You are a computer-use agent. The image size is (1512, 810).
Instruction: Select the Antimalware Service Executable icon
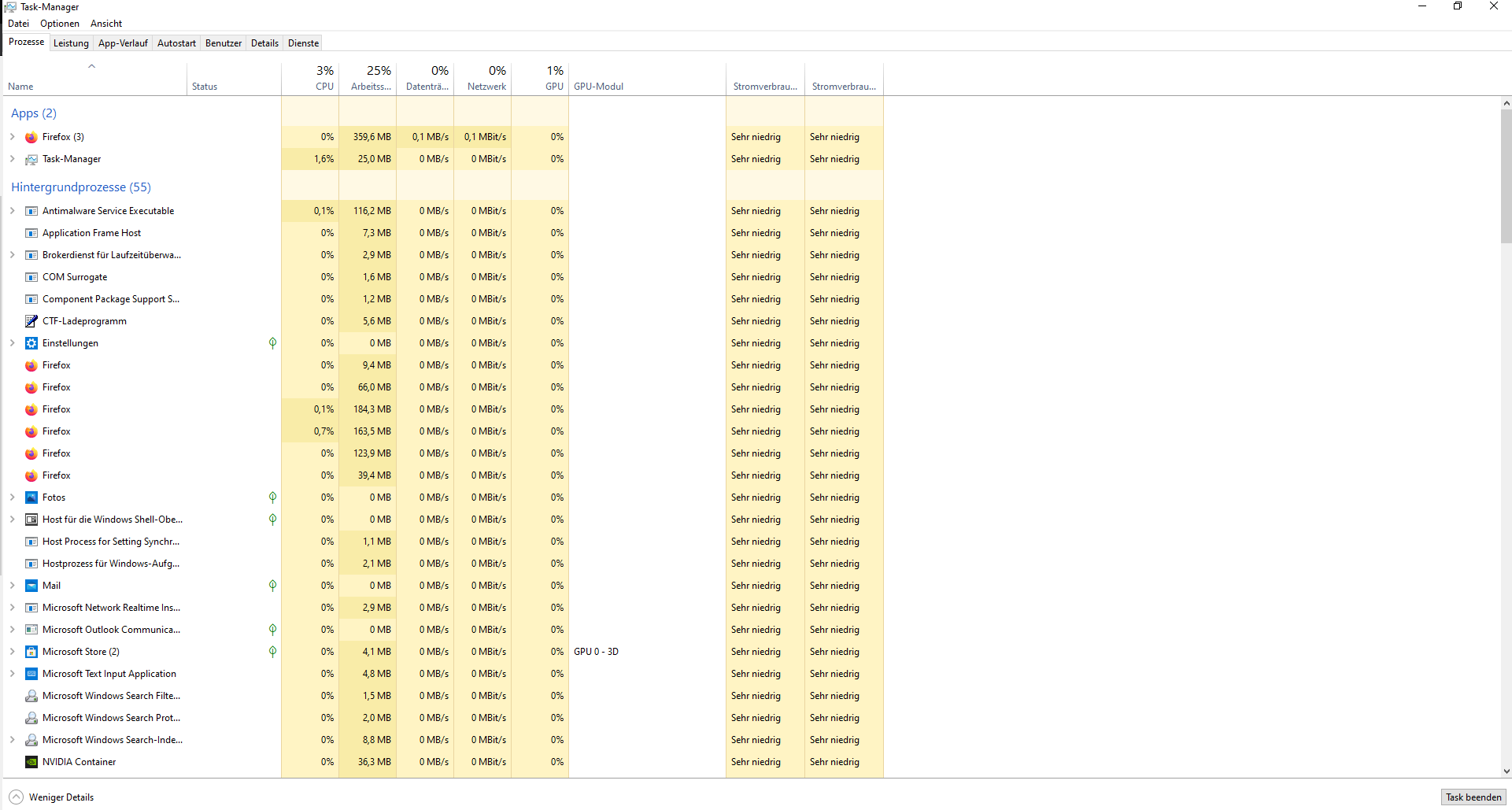click(x=31, y=210)
